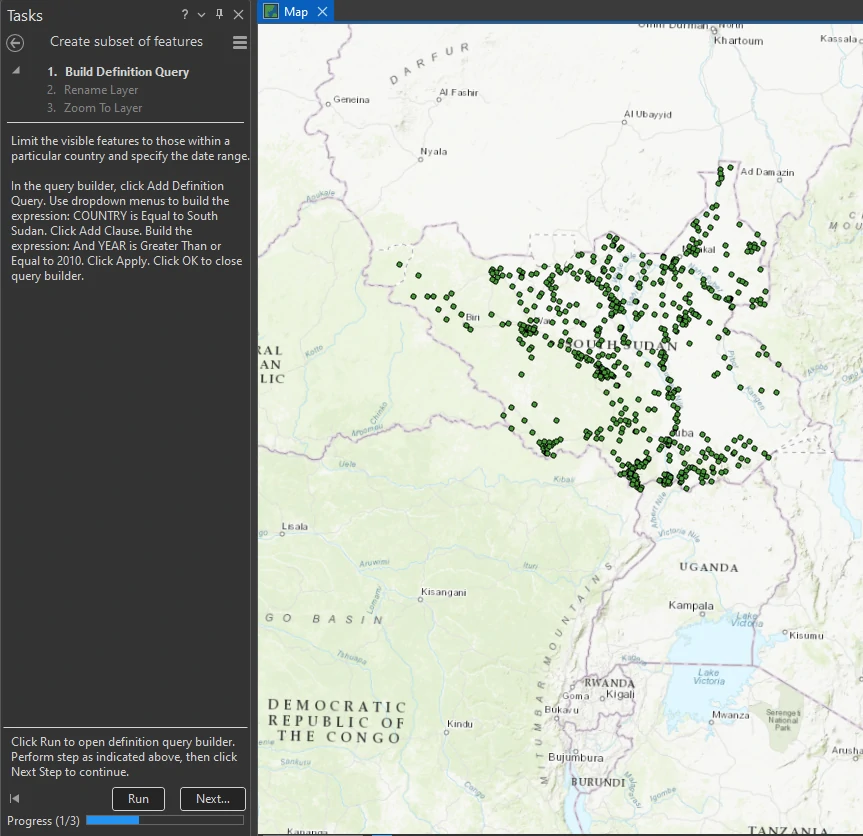Click the Nyala city label

434,151
